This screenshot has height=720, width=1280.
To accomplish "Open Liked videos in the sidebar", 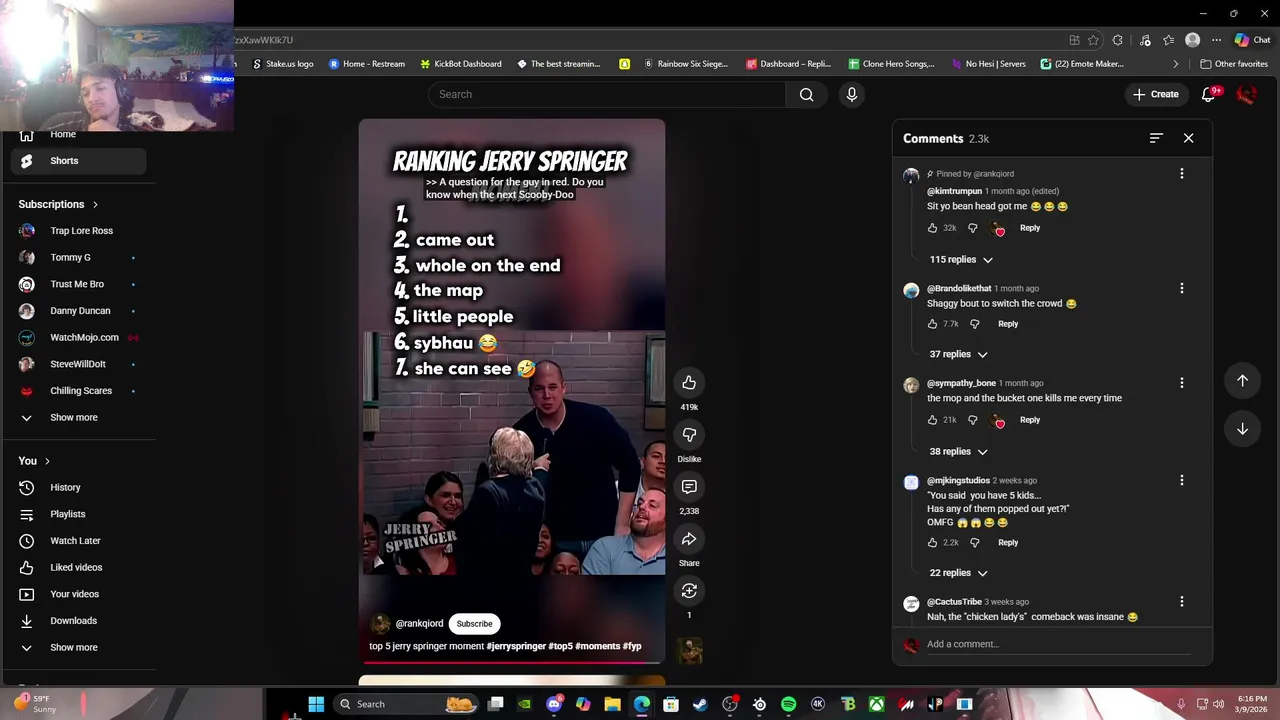I will tap(78, 567).
